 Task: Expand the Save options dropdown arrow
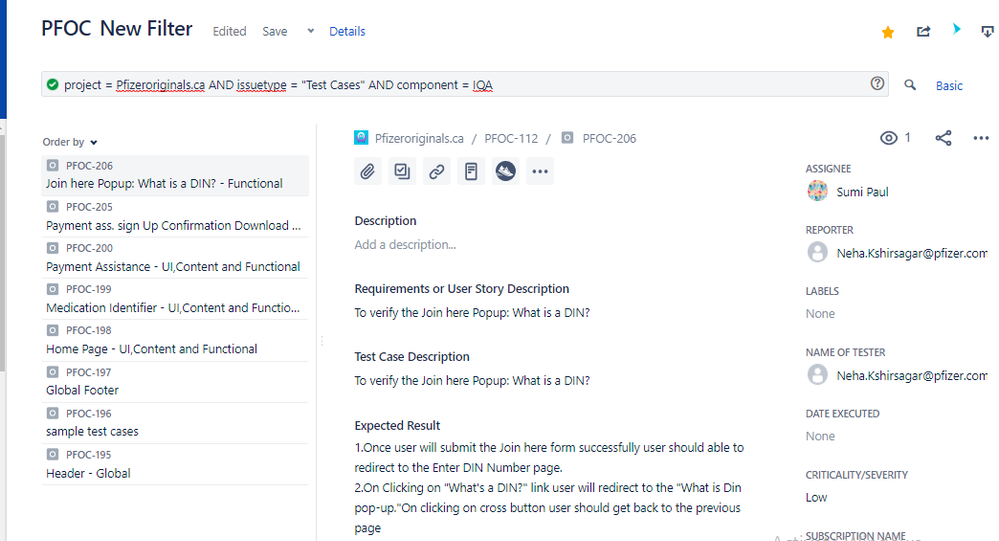310,31
